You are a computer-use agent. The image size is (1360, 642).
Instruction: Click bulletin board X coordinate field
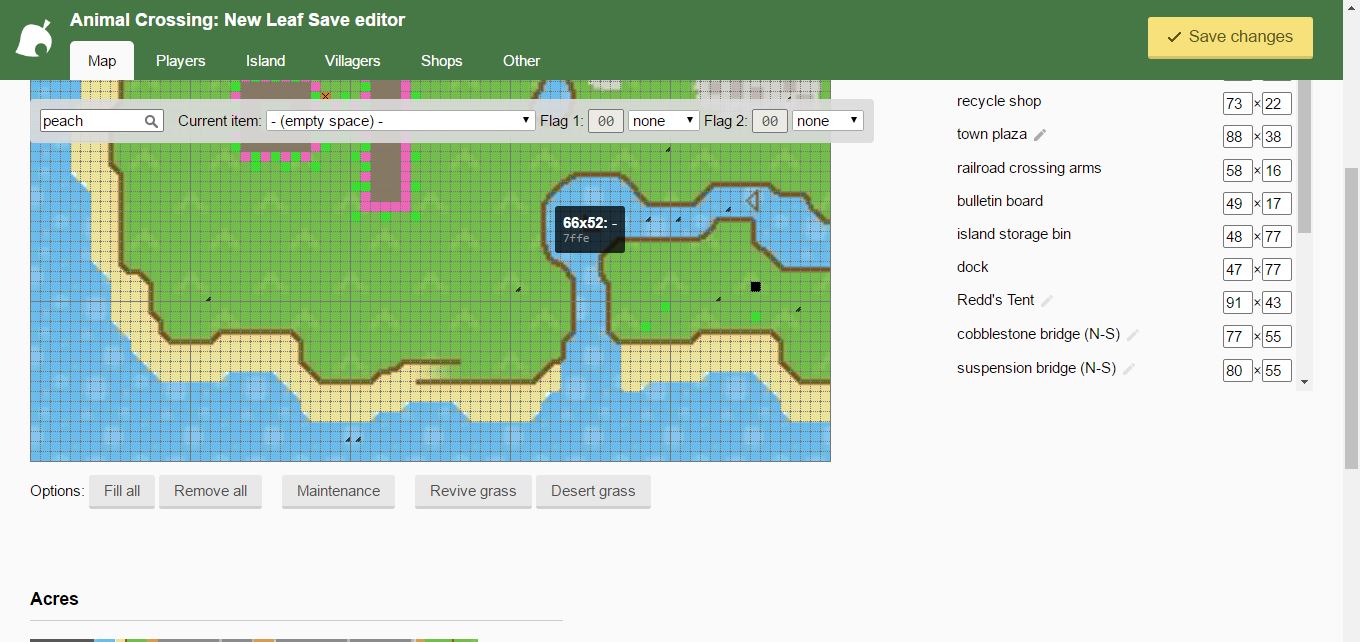pyautogui.click(x=1237, y=203)
